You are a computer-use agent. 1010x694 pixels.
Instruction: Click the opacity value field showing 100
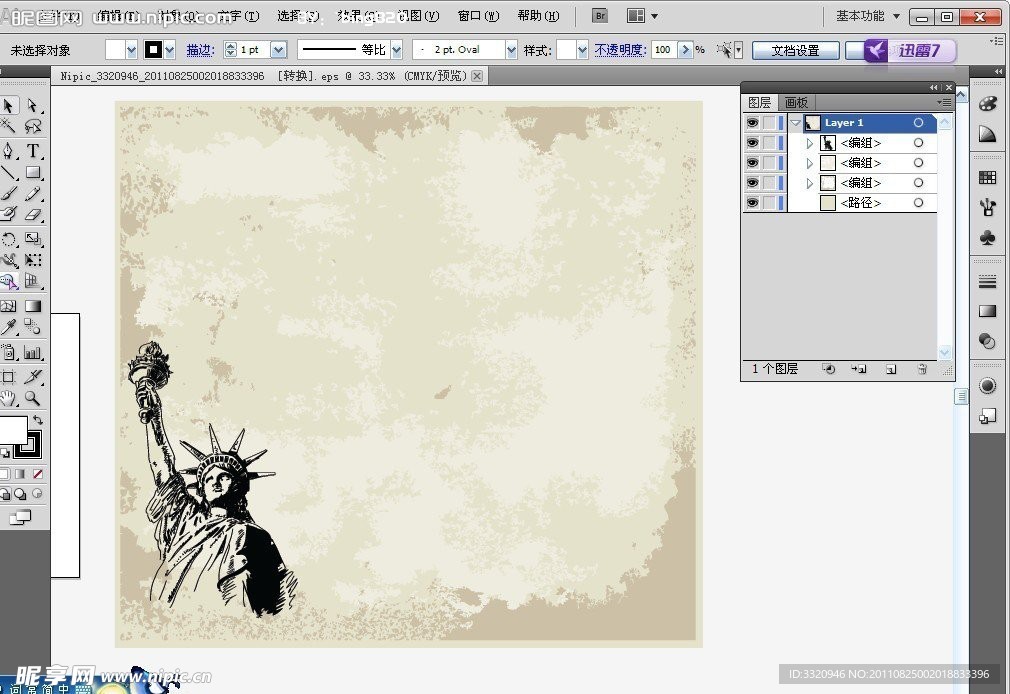click(663, 50)
